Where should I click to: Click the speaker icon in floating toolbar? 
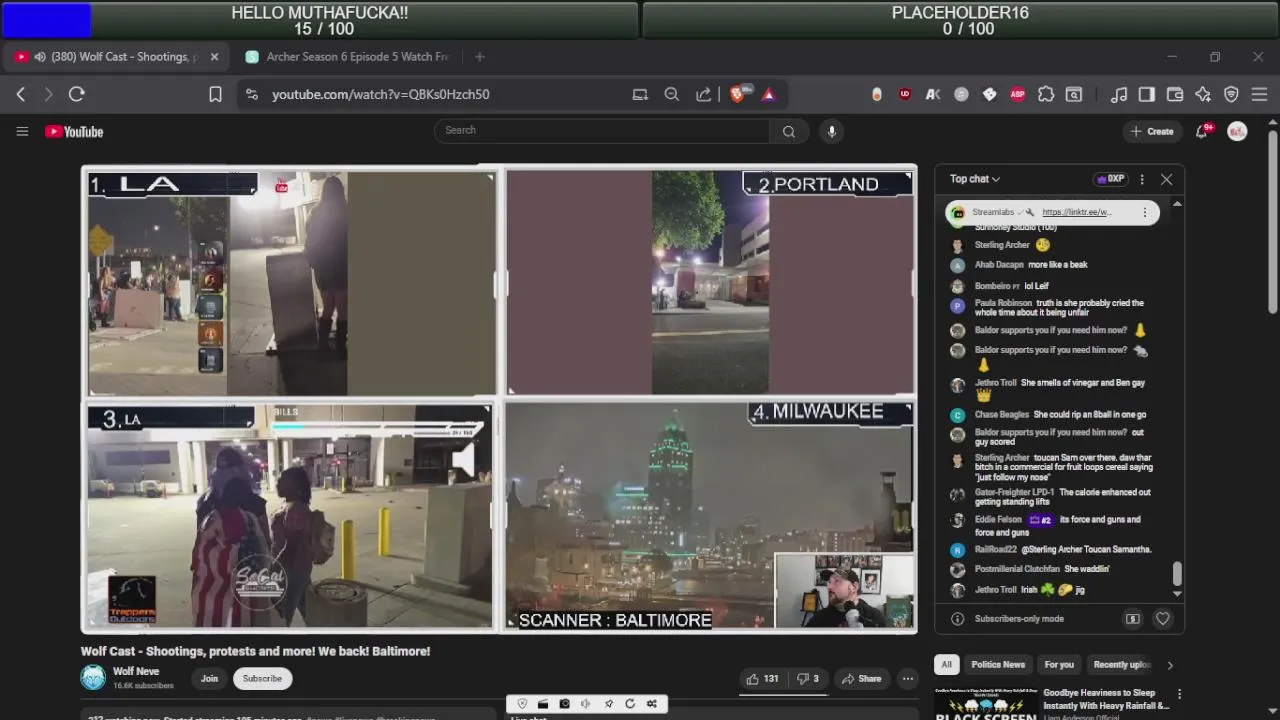pyautogui.click(x=586, y=704)
